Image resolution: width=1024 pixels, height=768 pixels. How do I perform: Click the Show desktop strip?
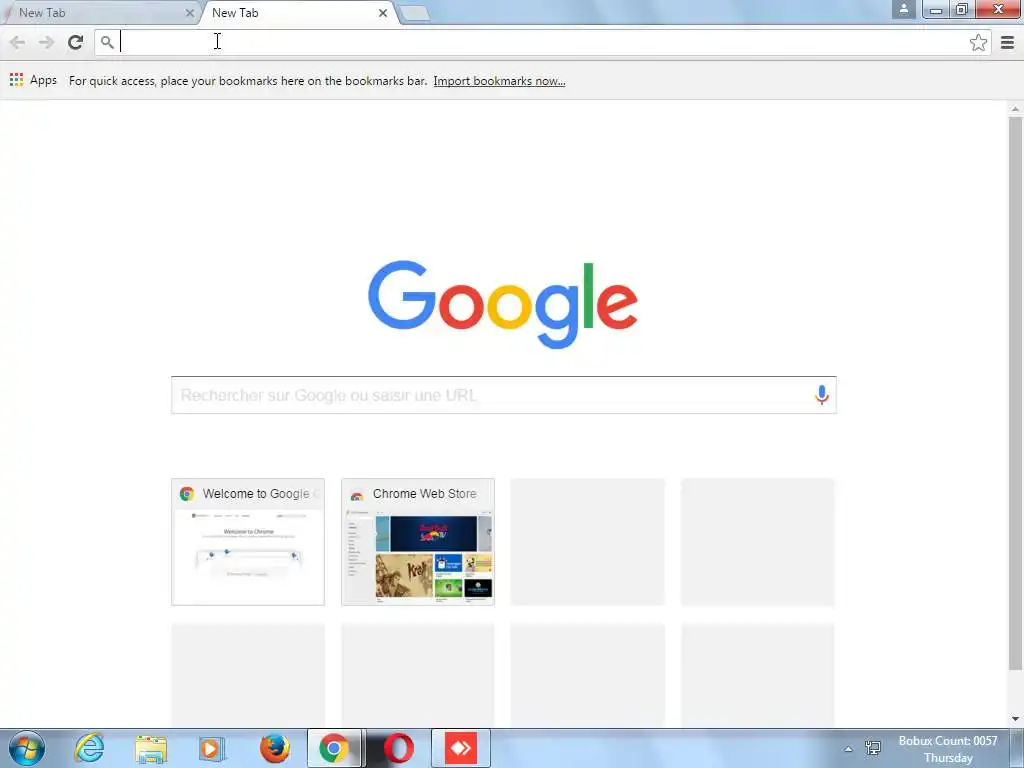(x=1017, y=748)
